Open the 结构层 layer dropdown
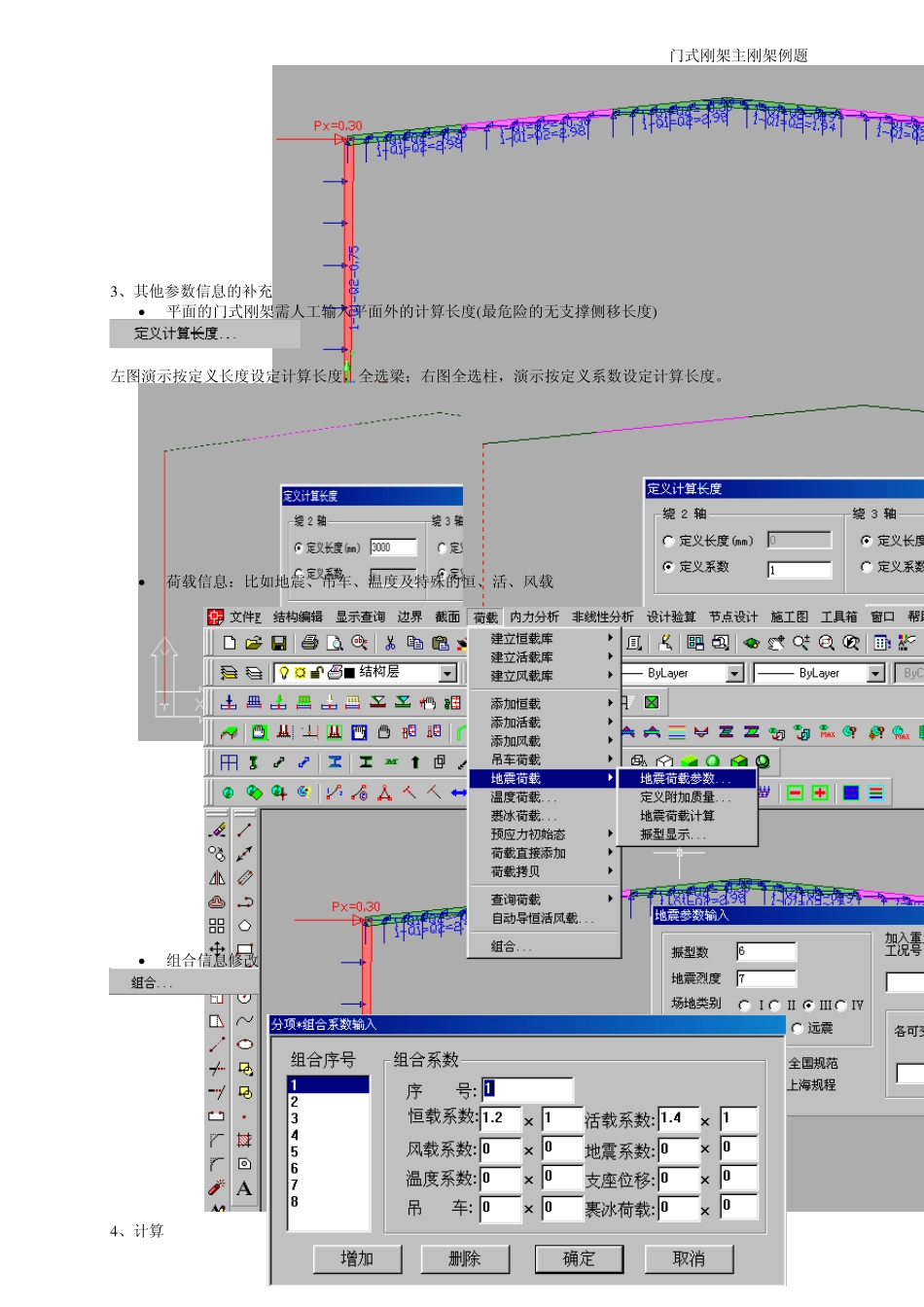Screen dimensions: 924x1307 coord(447,673)
